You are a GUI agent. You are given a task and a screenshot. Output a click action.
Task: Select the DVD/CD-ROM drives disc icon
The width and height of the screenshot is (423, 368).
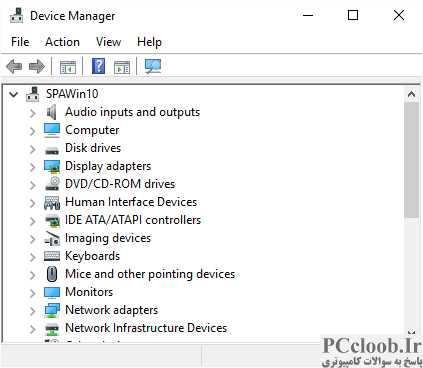point(52,184)
